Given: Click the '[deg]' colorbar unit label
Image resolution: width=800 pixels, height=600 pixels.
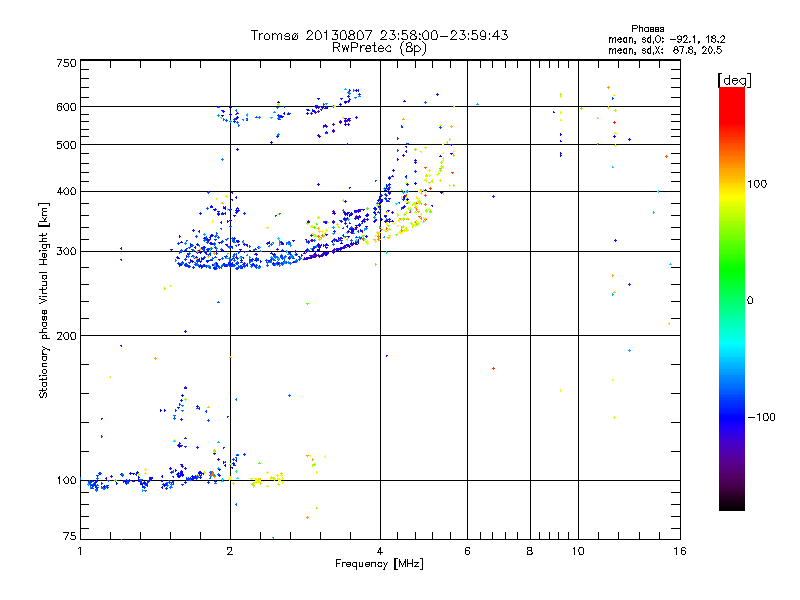Looking at the screenshot, I should click(x=734, y=80).
